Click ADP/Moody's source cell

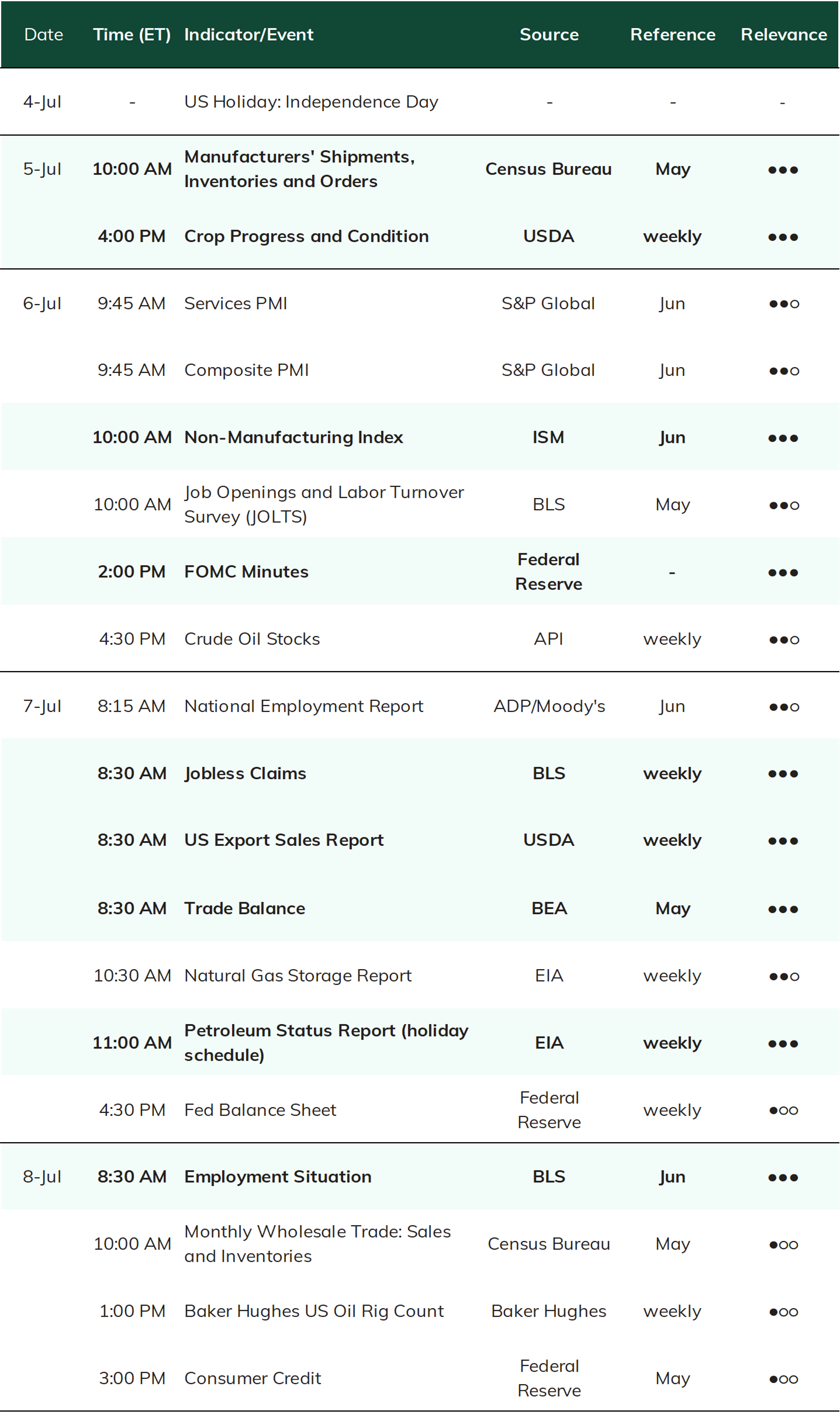[x=549, y=706]
